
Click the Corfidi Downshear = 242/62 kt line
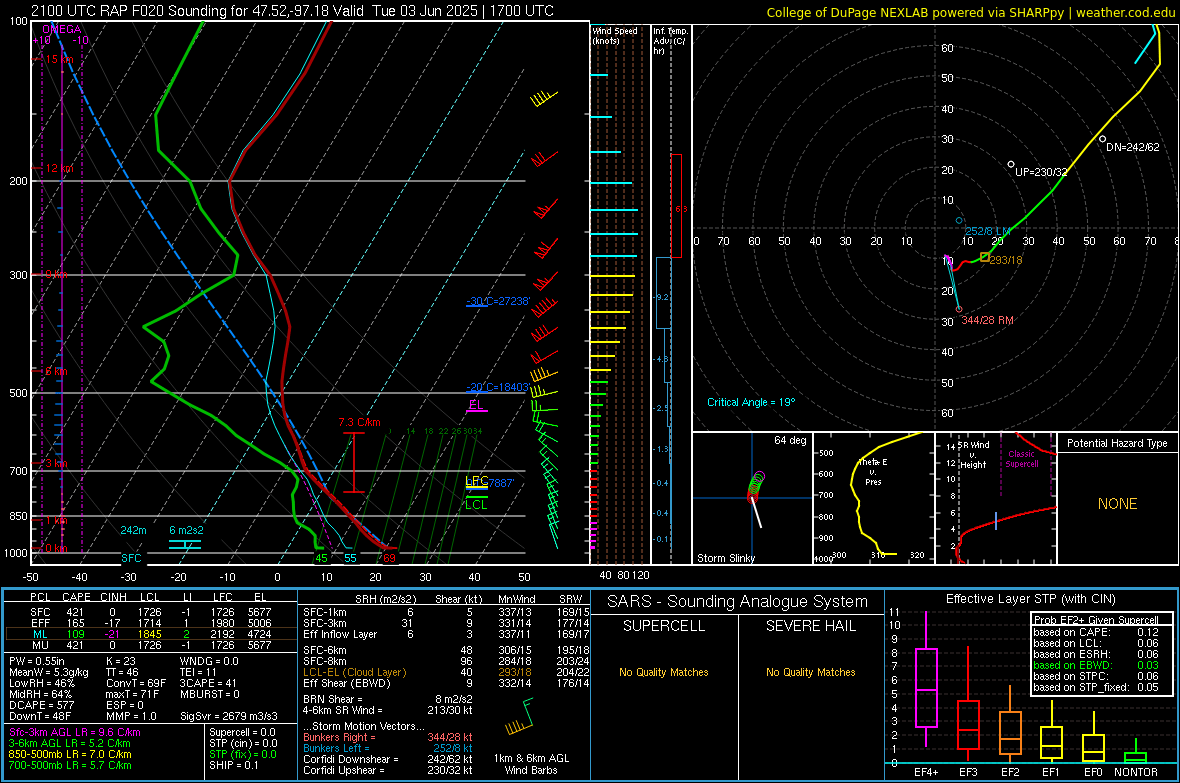[x=388, y=759]
